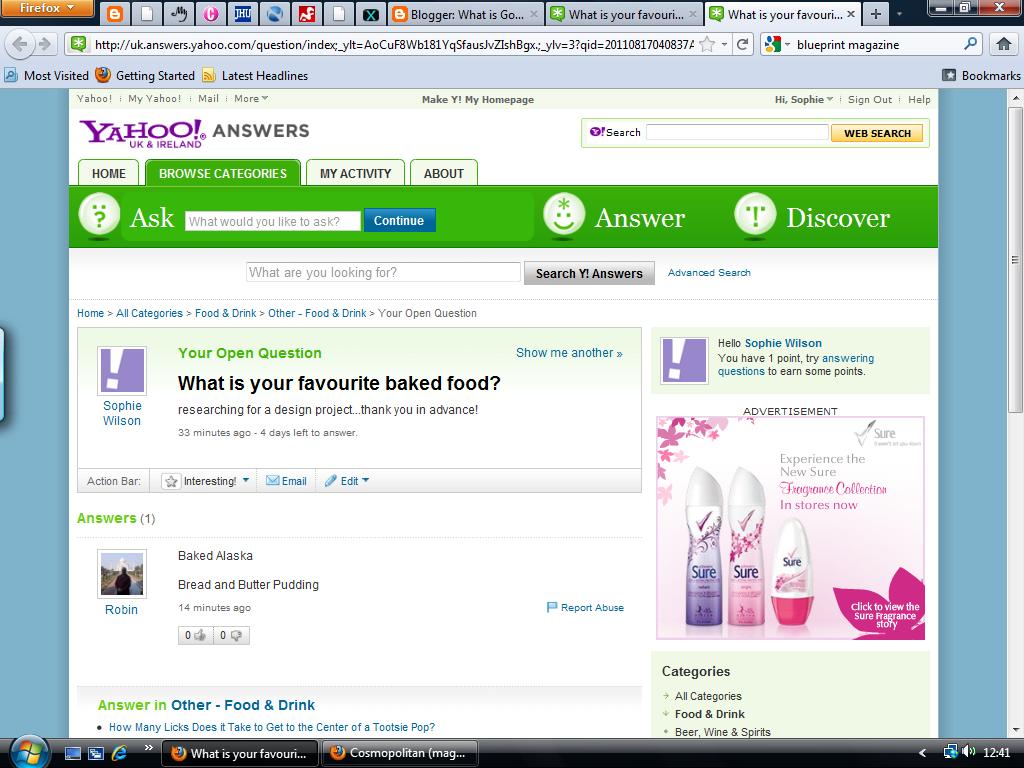Viewport: 1024px width, 768px height.
Task: Open the Sure Fragrance Collection advertisement
Action: 790,528
